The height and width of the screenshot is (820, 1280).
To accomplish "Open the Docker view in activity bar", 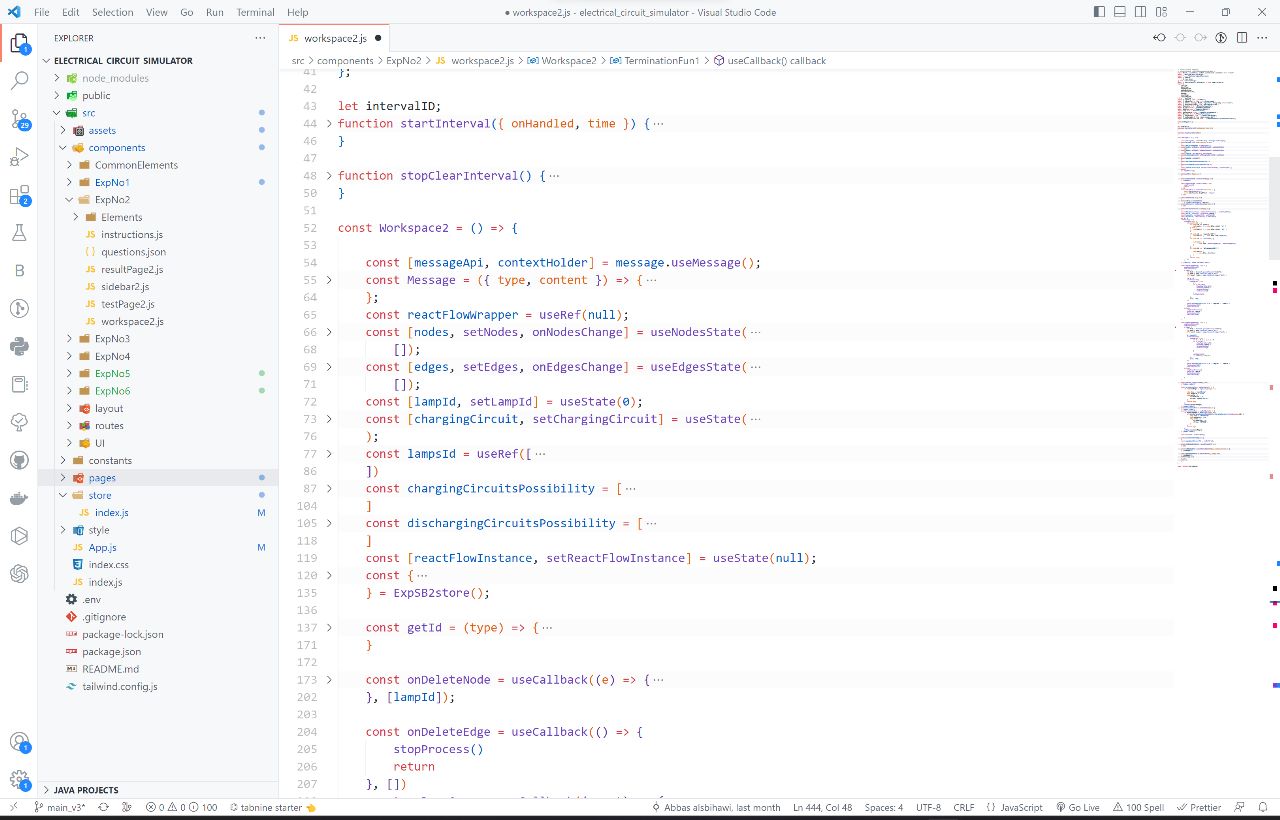I will [19, 498].
